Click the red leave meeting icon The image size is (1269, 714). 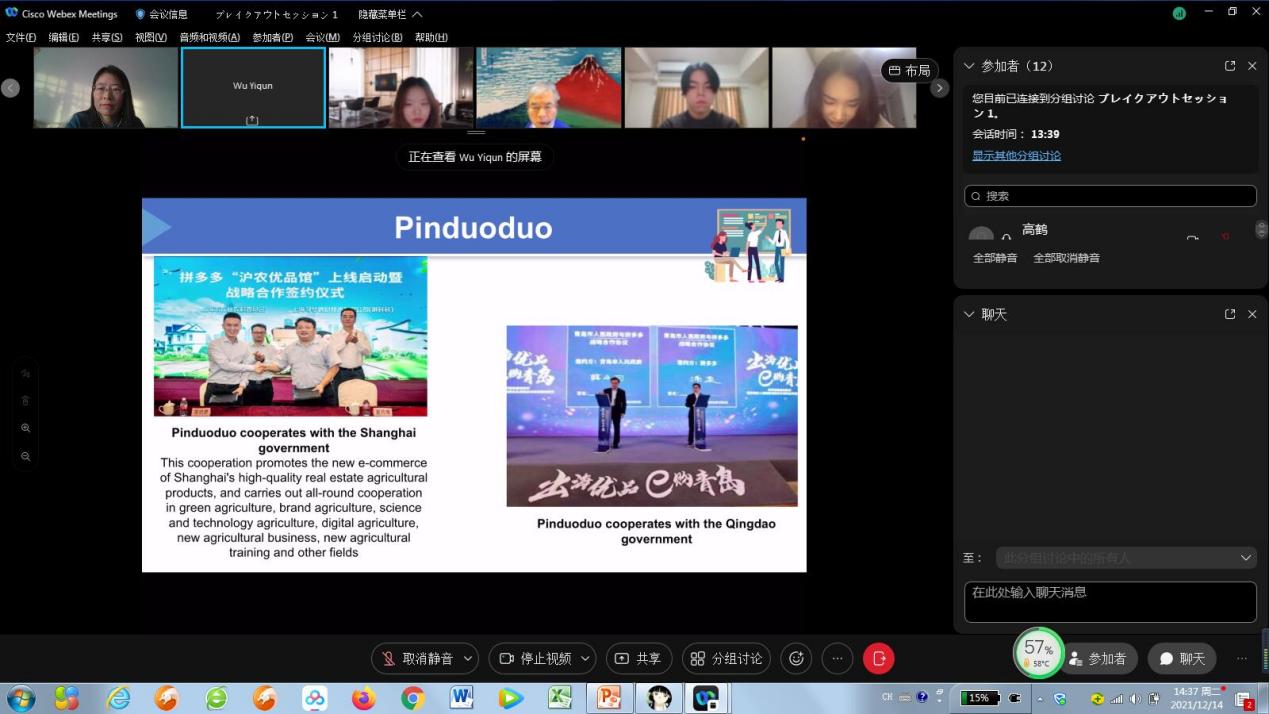pos(878,658)
